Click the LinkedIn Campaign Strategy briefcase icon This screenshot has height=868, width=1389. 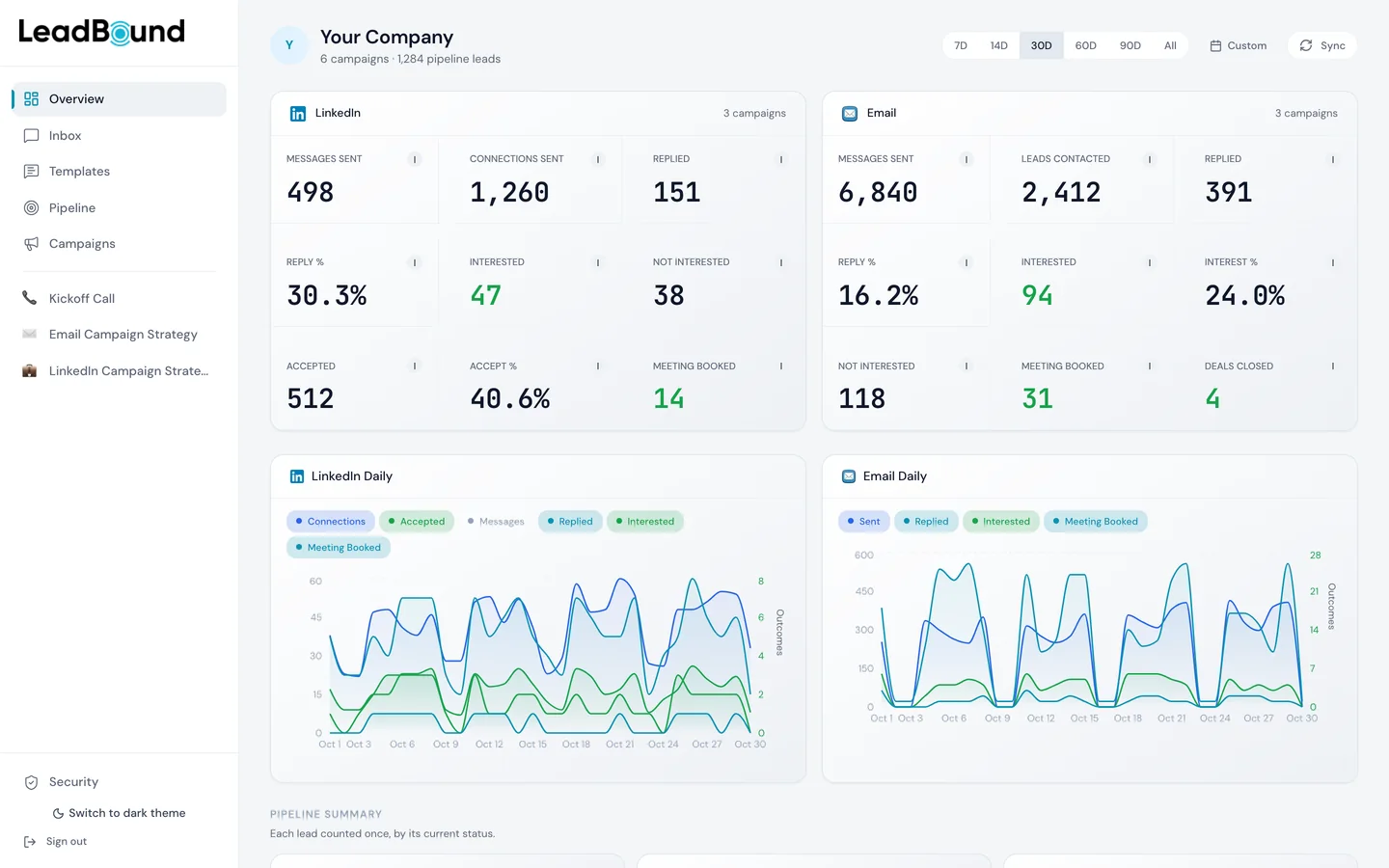pos(30,371)
